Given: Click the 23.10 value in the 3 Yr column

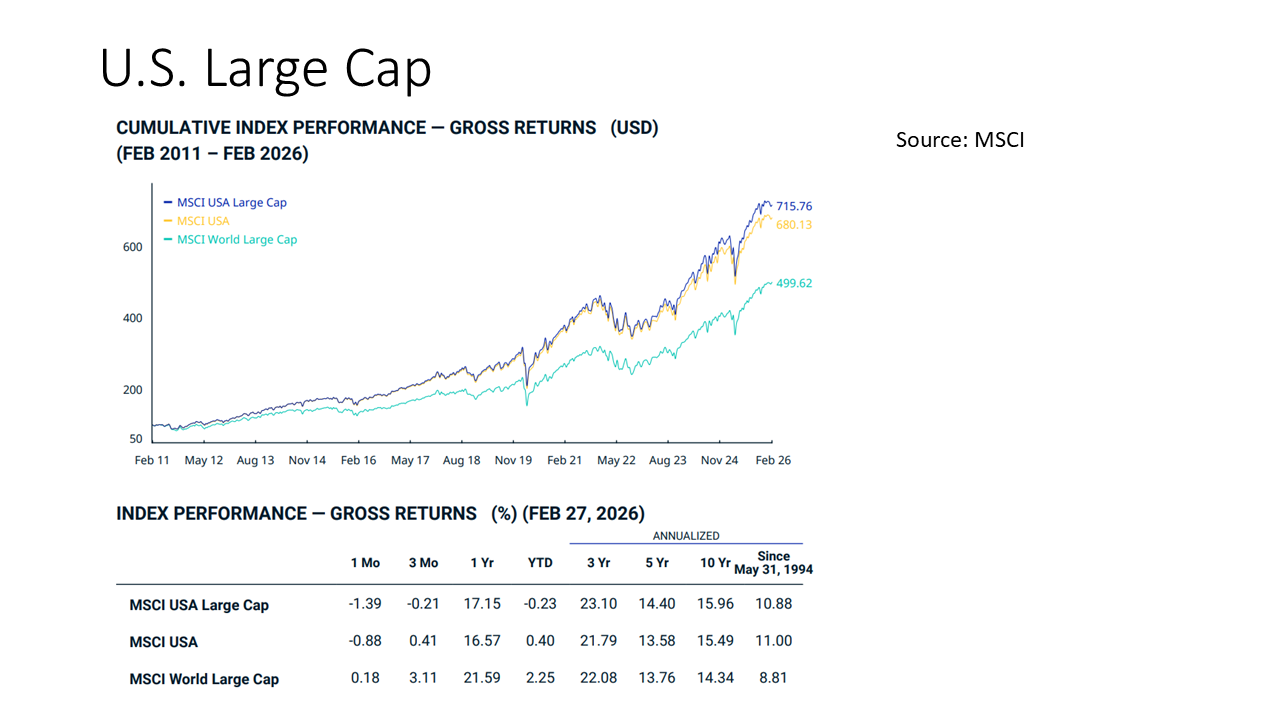Looking at the screenshot, I should pos(598,604).
